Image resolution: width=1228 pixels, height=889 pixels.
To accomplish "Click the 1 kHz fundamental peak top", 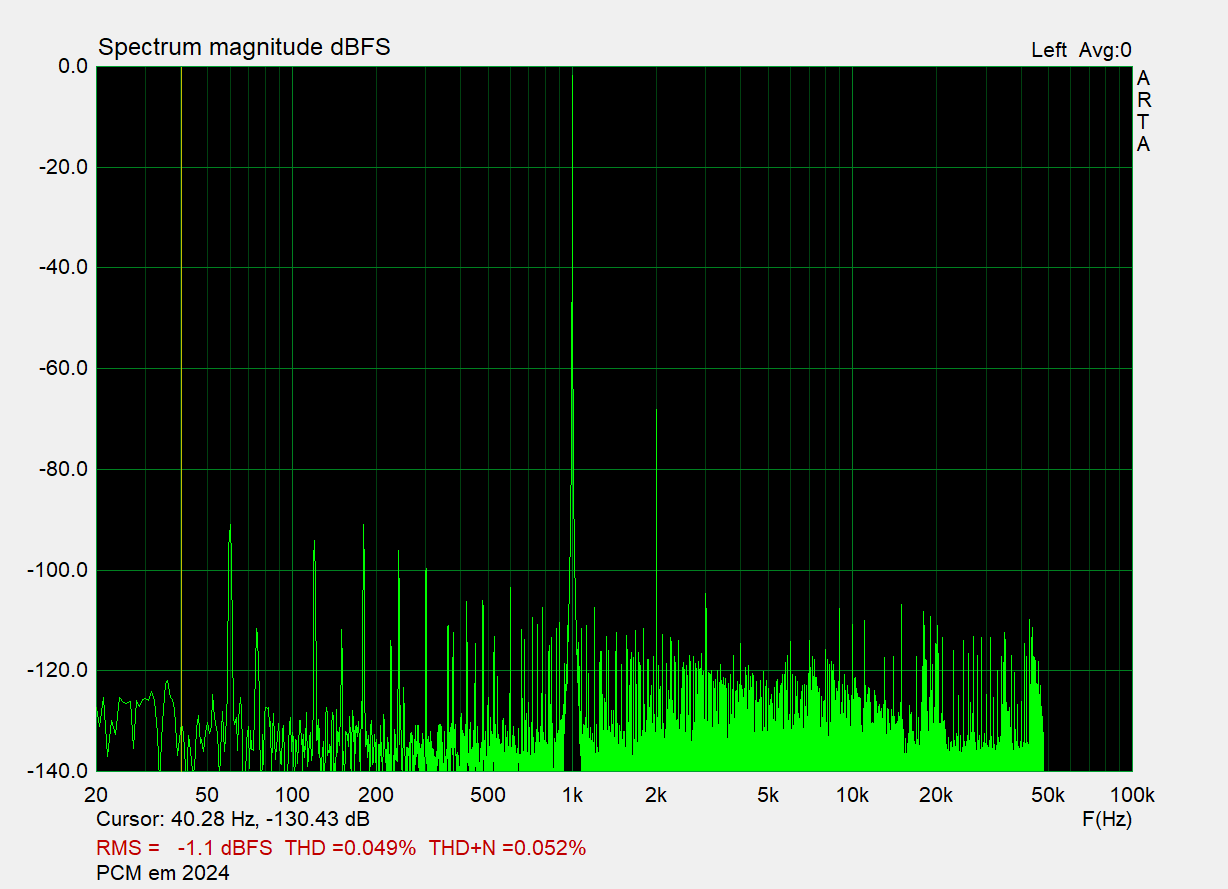I will [x=572, y=72].
